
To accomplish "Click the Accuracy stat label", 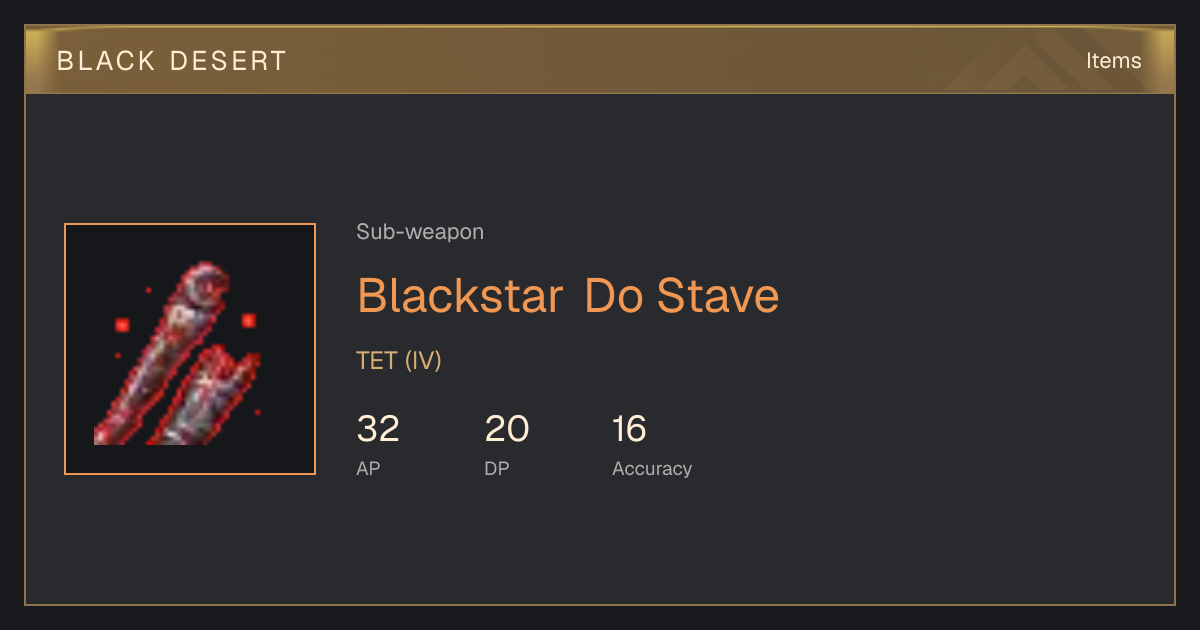I will [652, 469].
